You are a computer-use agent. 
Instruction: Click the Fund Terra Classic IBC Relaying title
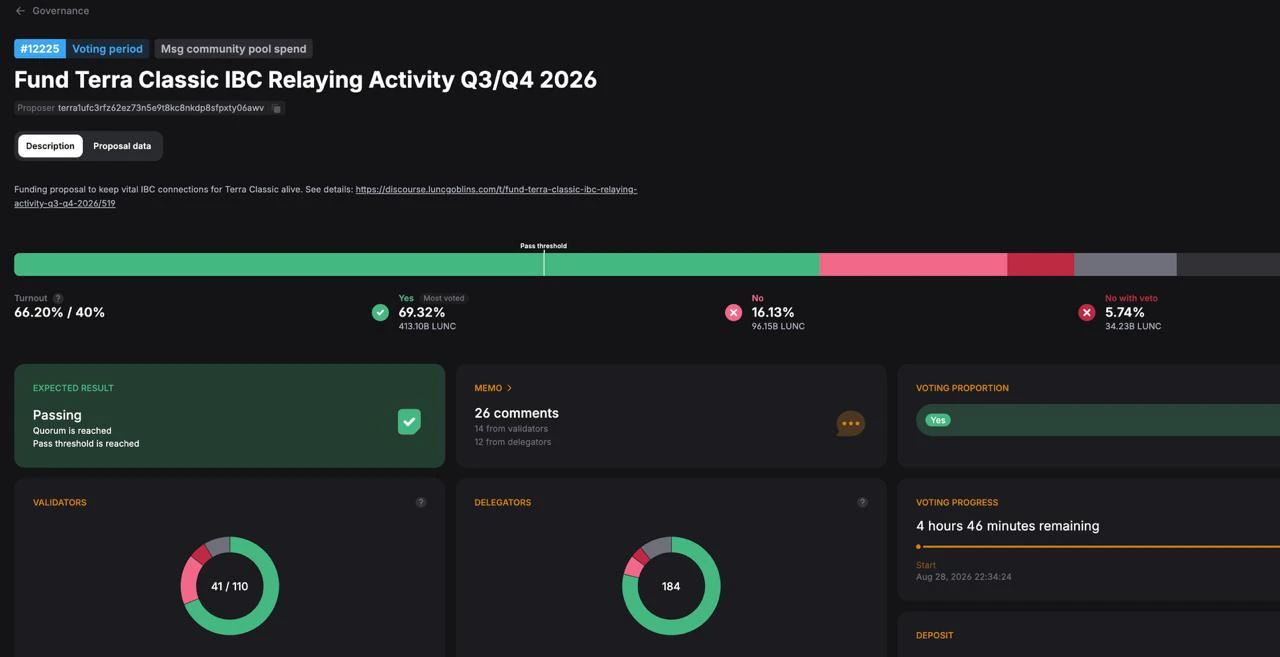305,80
